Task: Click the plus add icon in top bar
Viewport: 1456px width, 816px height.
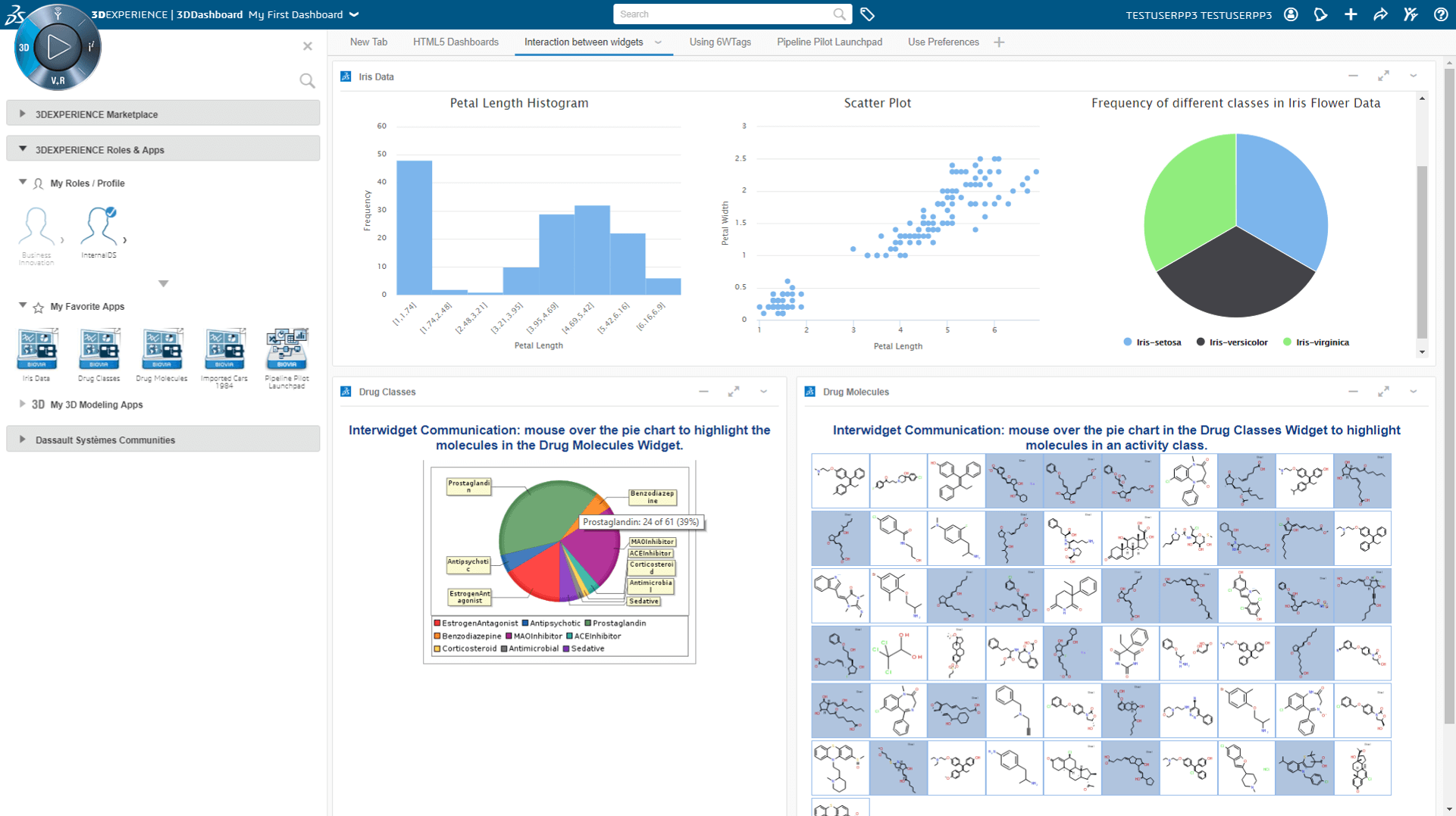Action: pos(1351,14)
